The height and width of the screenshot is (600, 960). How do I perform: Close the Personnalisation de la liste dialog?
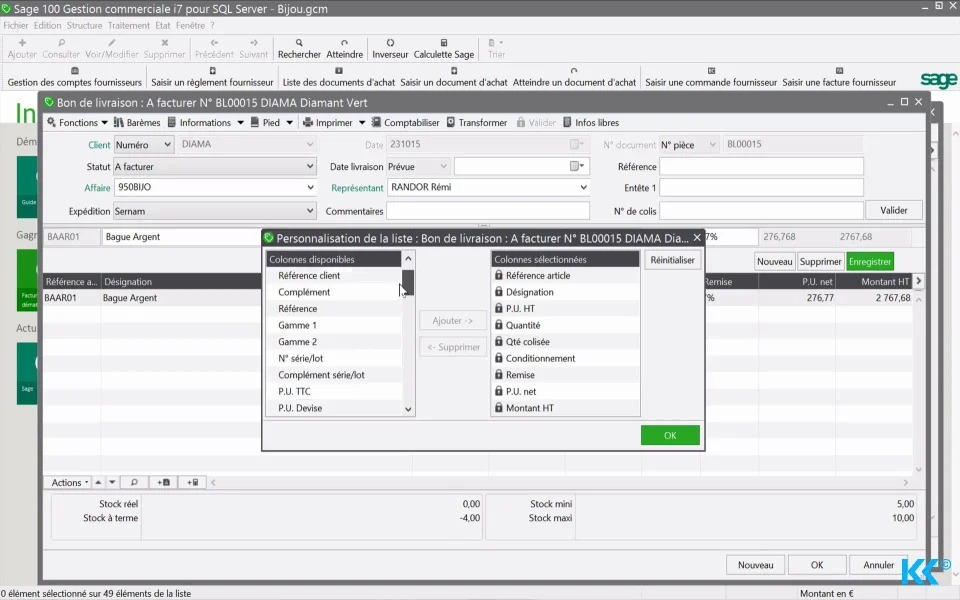tap(697, 238)
